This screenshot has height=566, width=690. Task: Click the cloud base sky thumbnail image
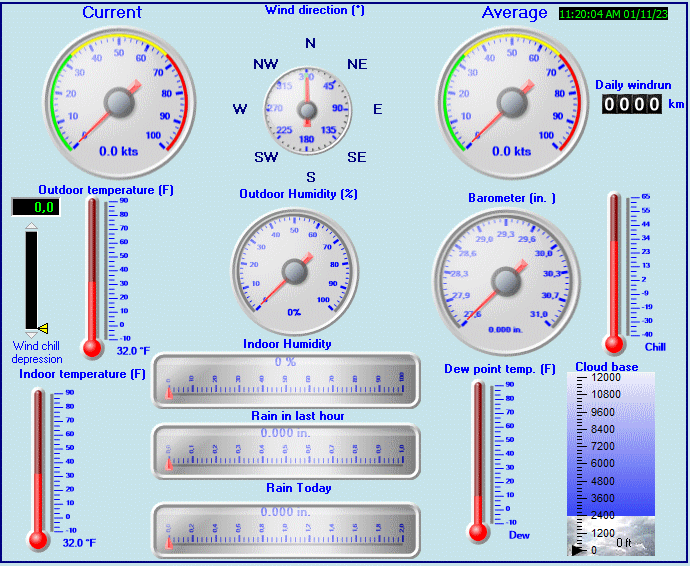[x=611, y=536]
